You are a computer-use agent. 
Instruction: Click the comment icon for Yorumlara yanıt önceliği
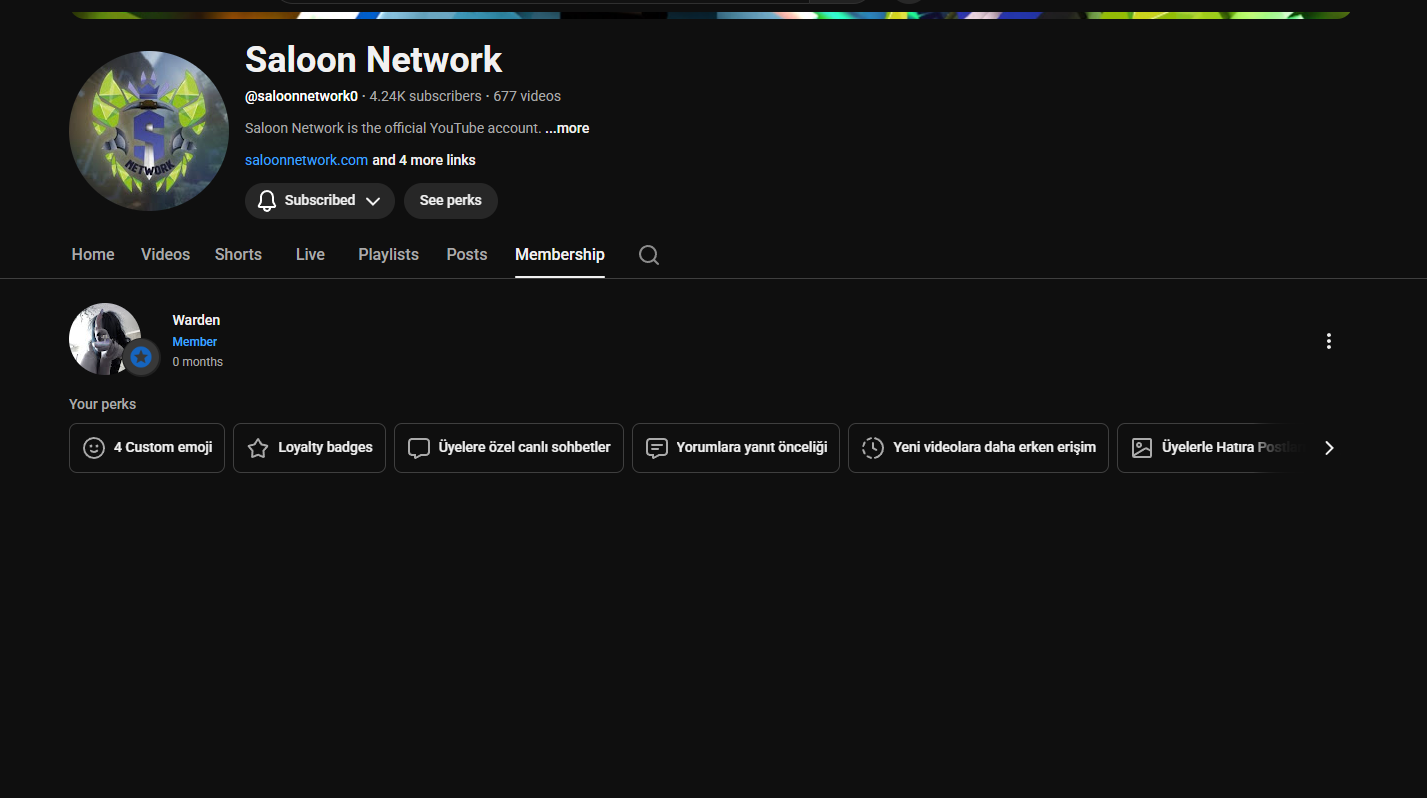pos(657,448)
